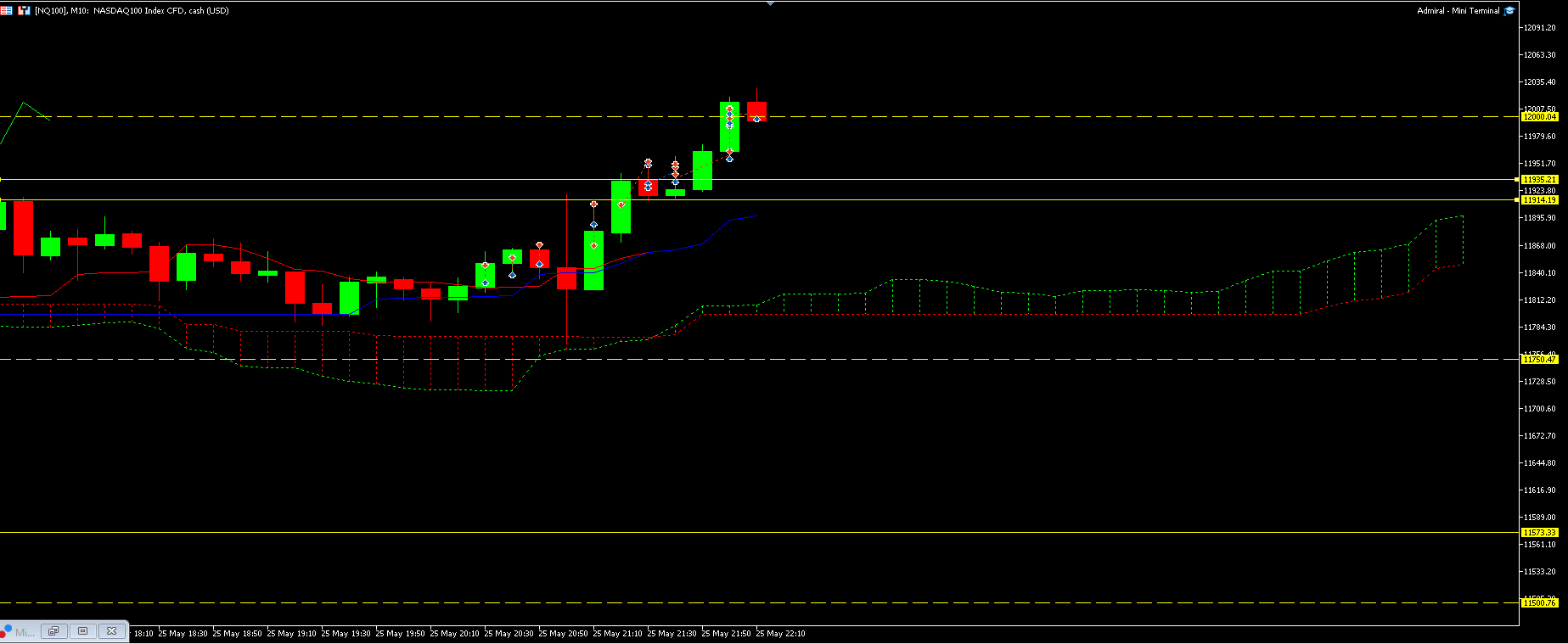Select the 12000.04 price level label
This screenshot has width=1568, height=644.
coord(1539,117)
